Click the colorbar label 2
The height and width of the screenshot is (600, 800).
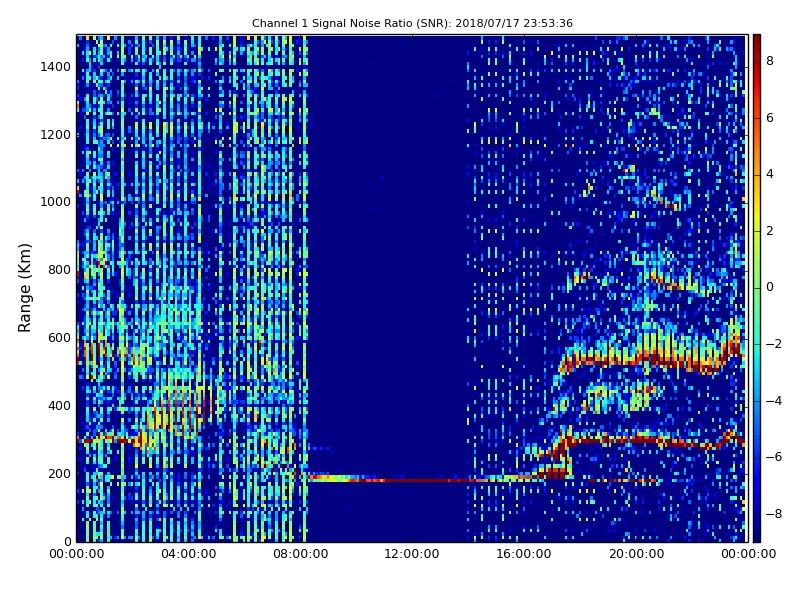coord(770,231)
